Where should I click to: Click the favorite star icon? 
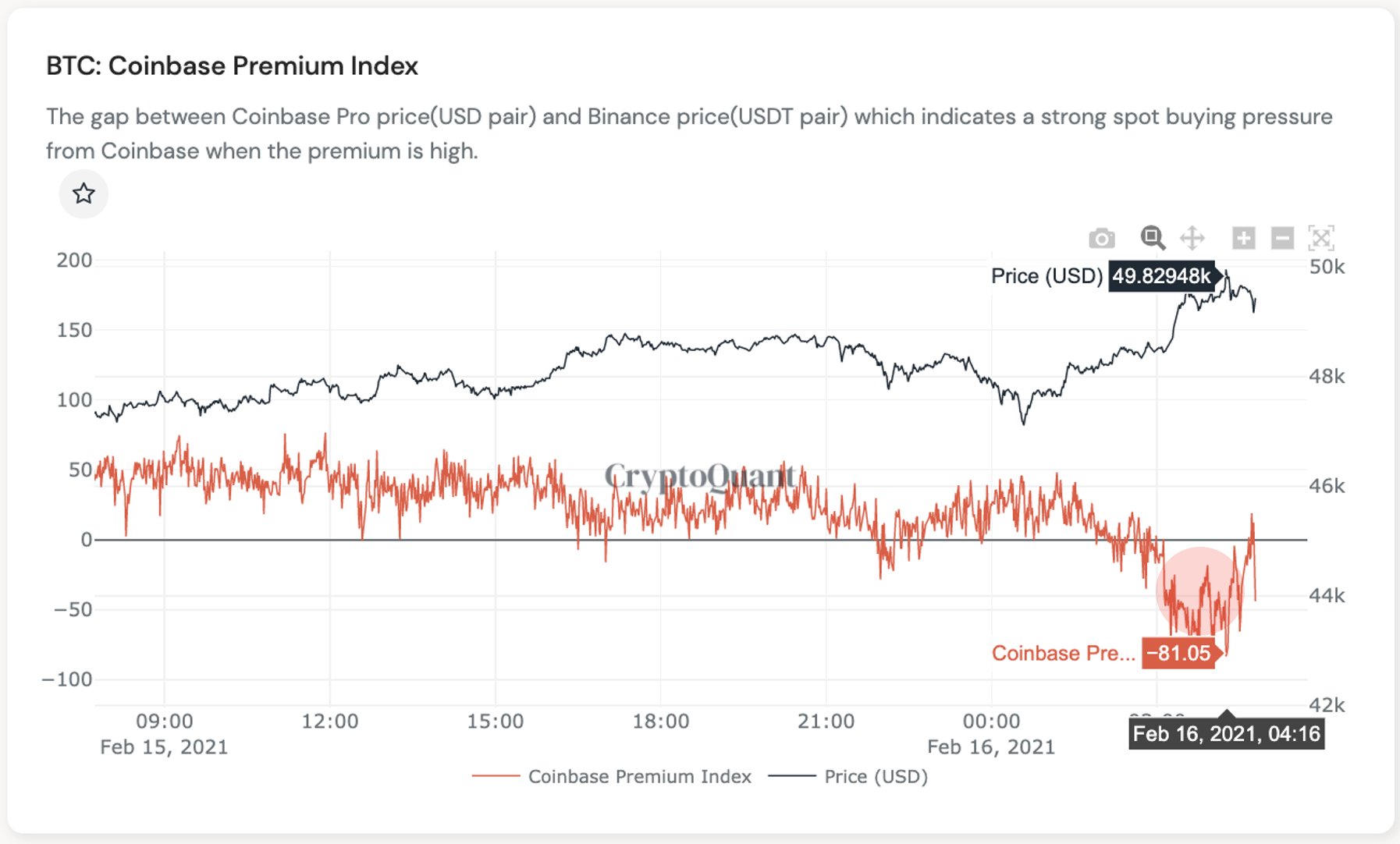[x=84, y=193]
